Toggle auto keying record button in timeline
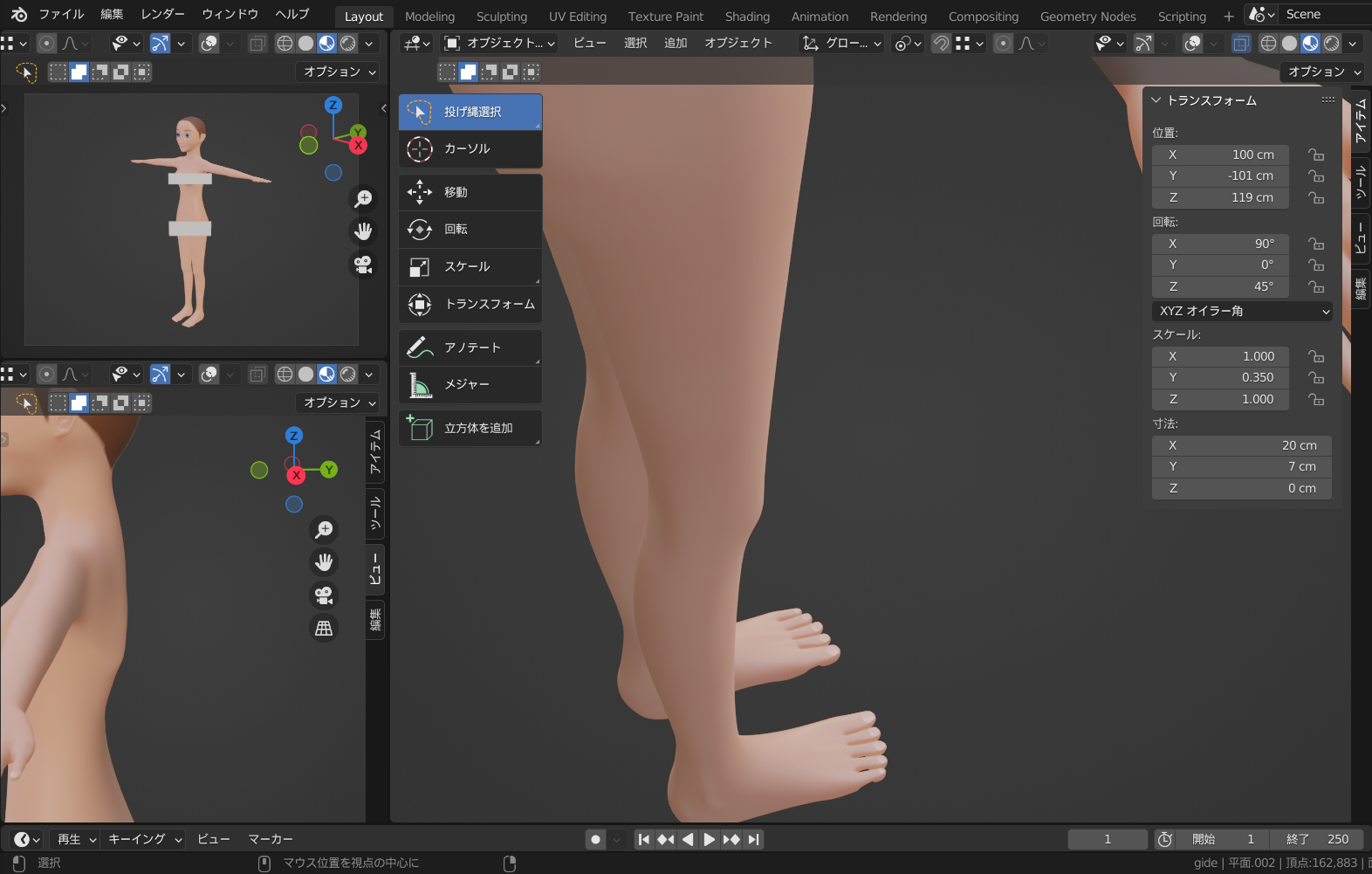 tap(595, 840)
